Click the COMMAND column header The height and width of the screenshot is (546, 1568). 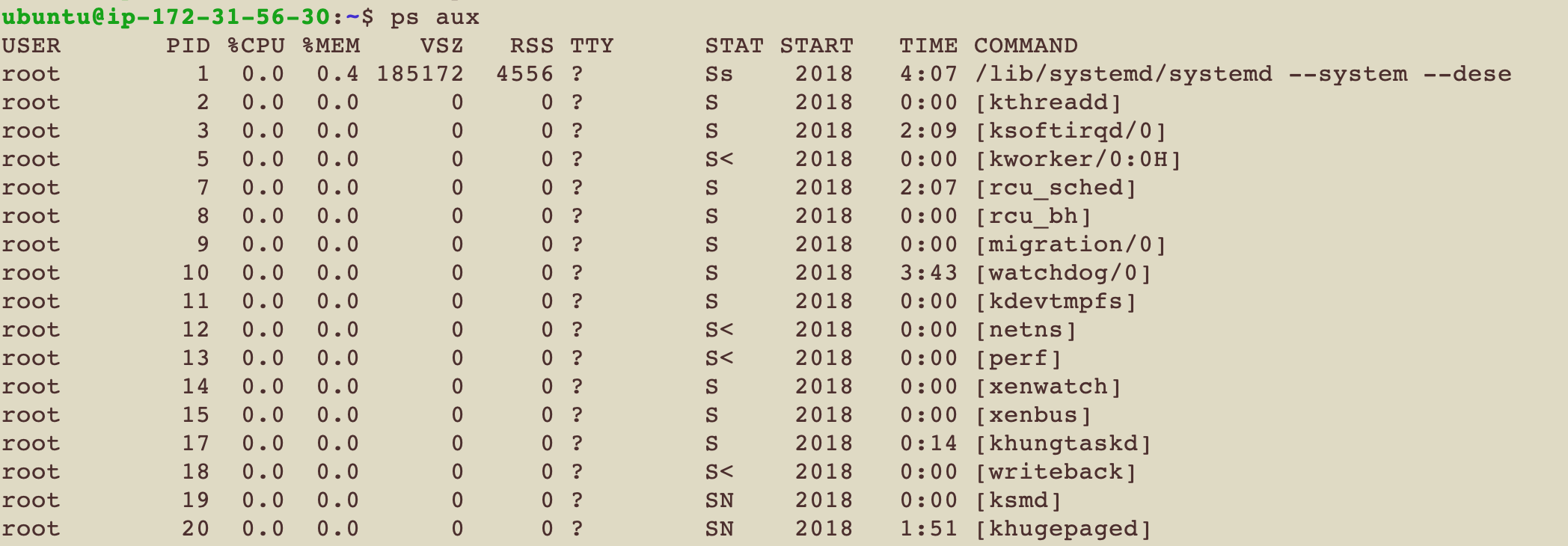(x=1026, y=46)
